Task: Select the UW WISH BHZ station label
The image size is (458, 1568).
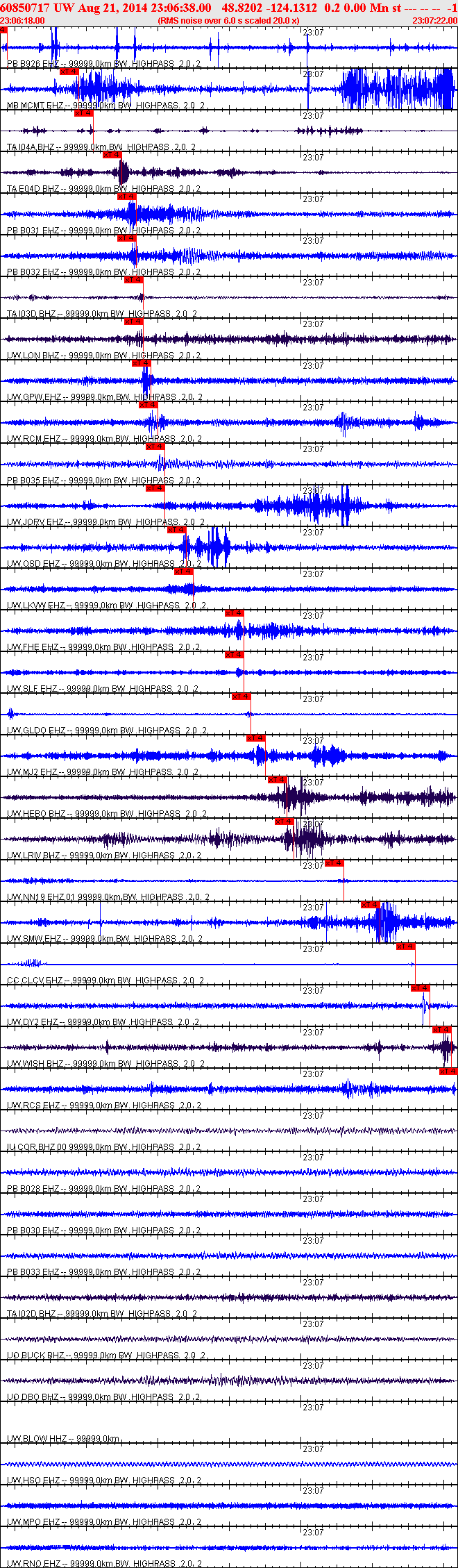Action: pos(105,1064)
